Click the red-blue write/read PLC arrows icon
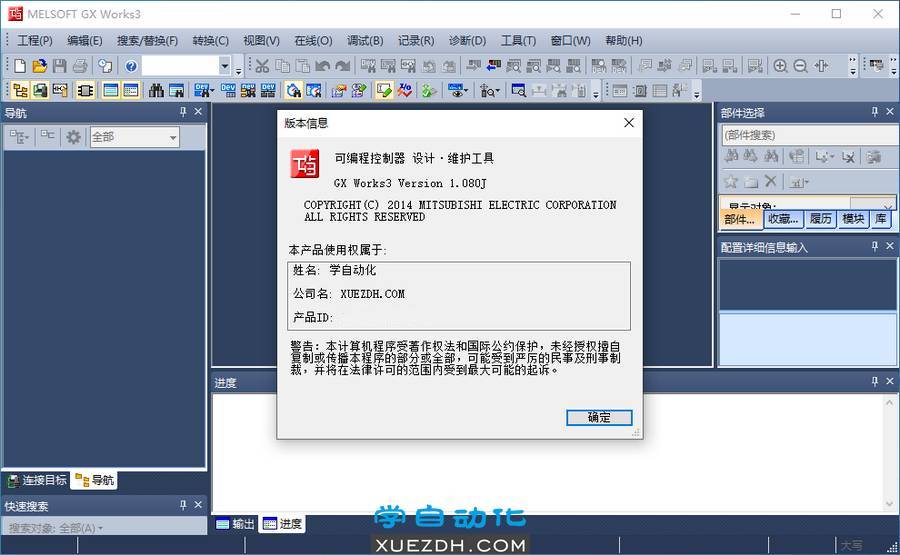Screen dimensions: 900x555 pyautogui.click(x=494, y=66)
